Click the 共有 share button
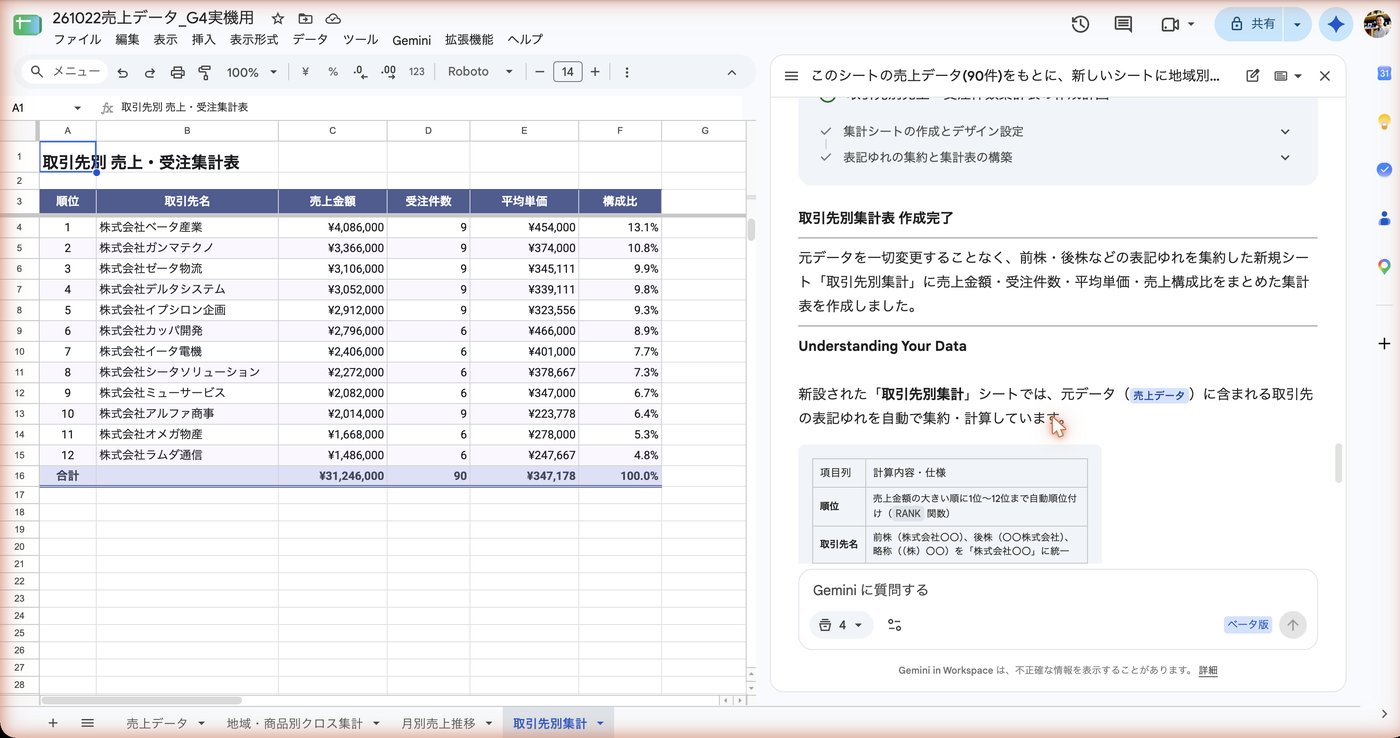The height and width of the screenshot is (738, 1400). coord(1250,24)
